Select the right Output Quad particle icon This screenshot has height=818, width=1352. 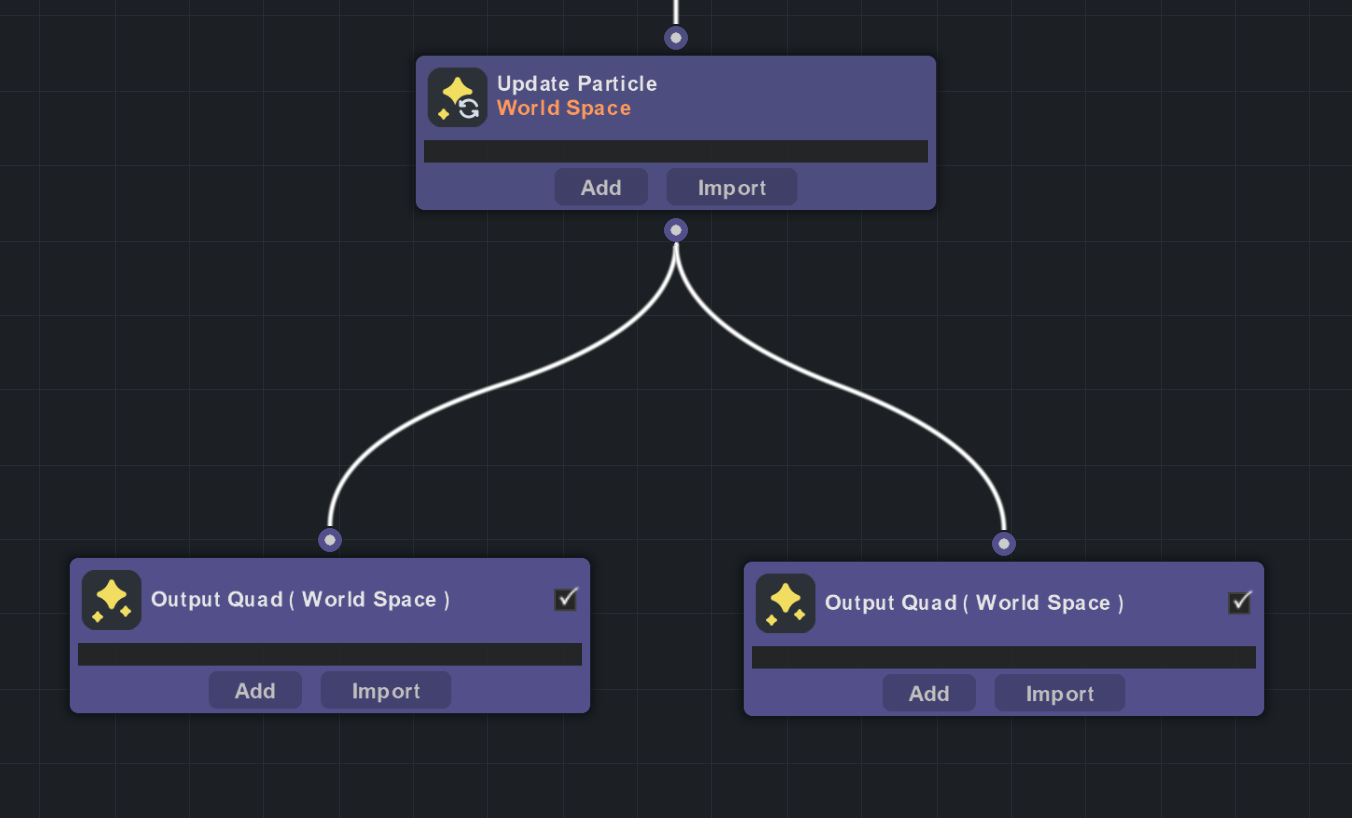[785, 603]
